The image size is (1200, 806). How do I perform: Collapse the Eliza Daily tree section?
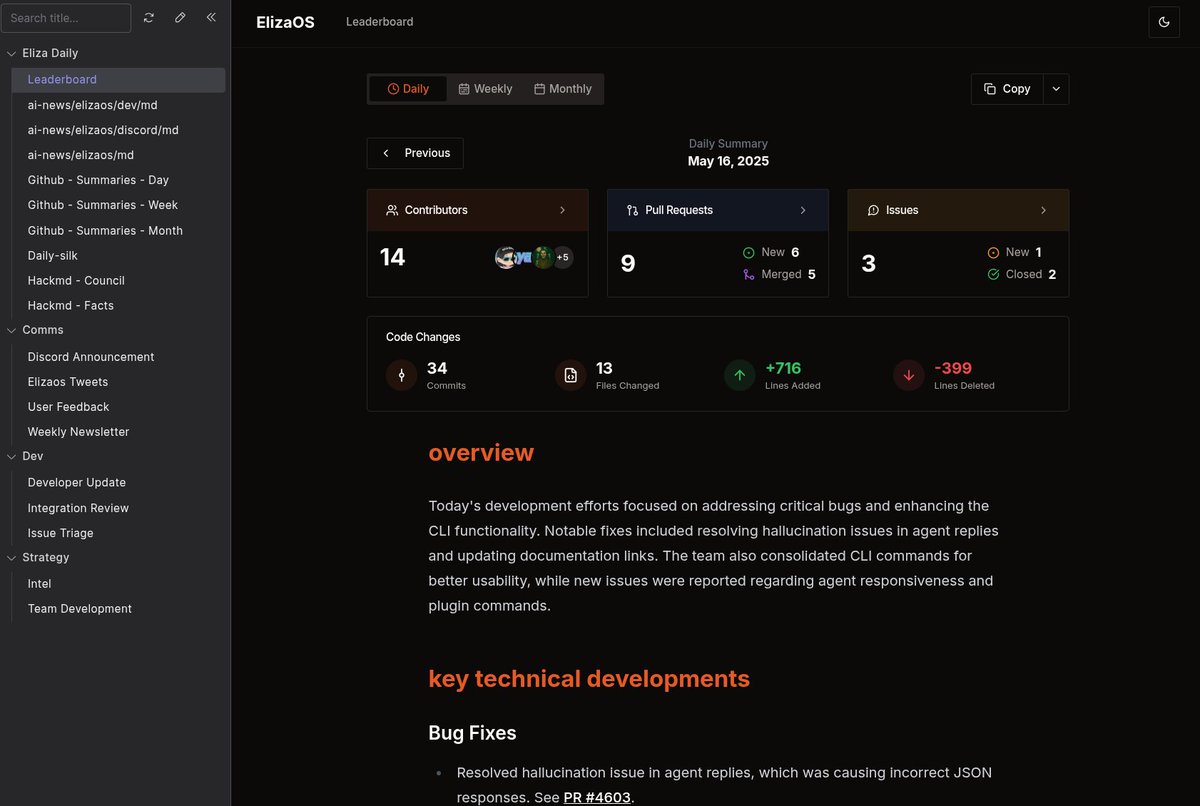point(11,53)
